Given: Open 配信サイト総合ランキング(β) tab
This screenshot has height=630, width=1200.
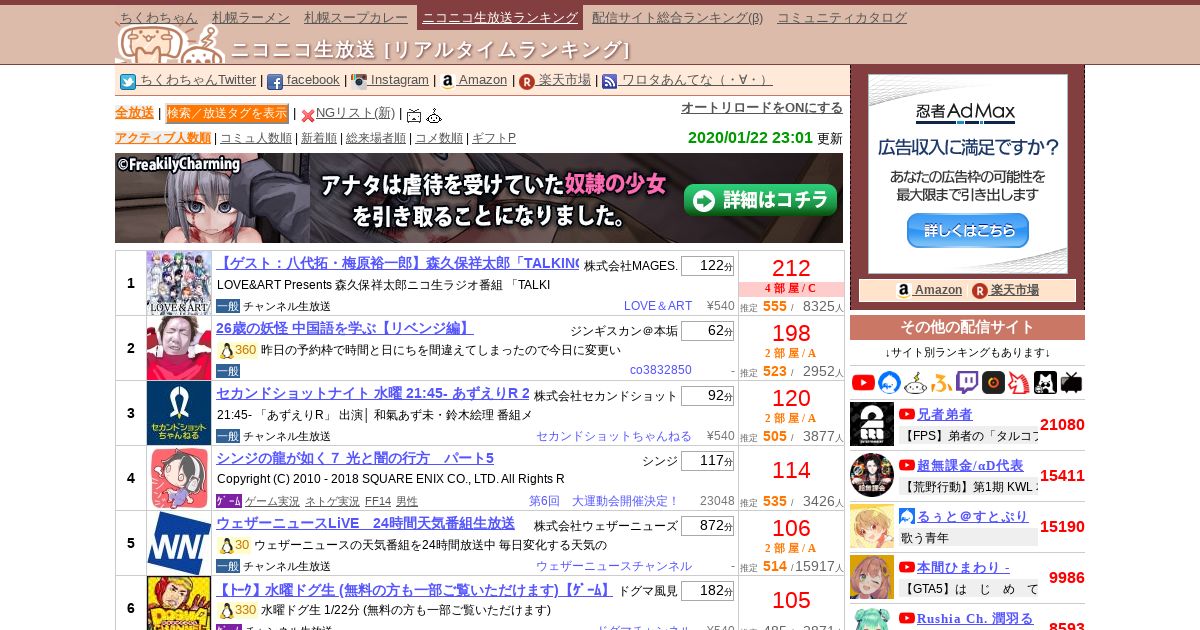Looking at the screenshot, I should click(677, 17).
